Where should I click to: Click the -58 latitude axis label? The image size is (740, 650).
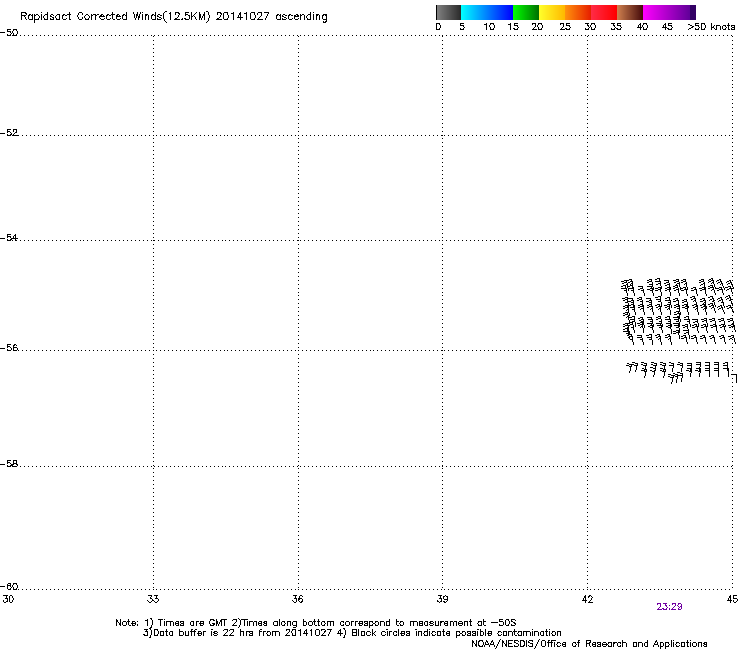pos(9,464)
